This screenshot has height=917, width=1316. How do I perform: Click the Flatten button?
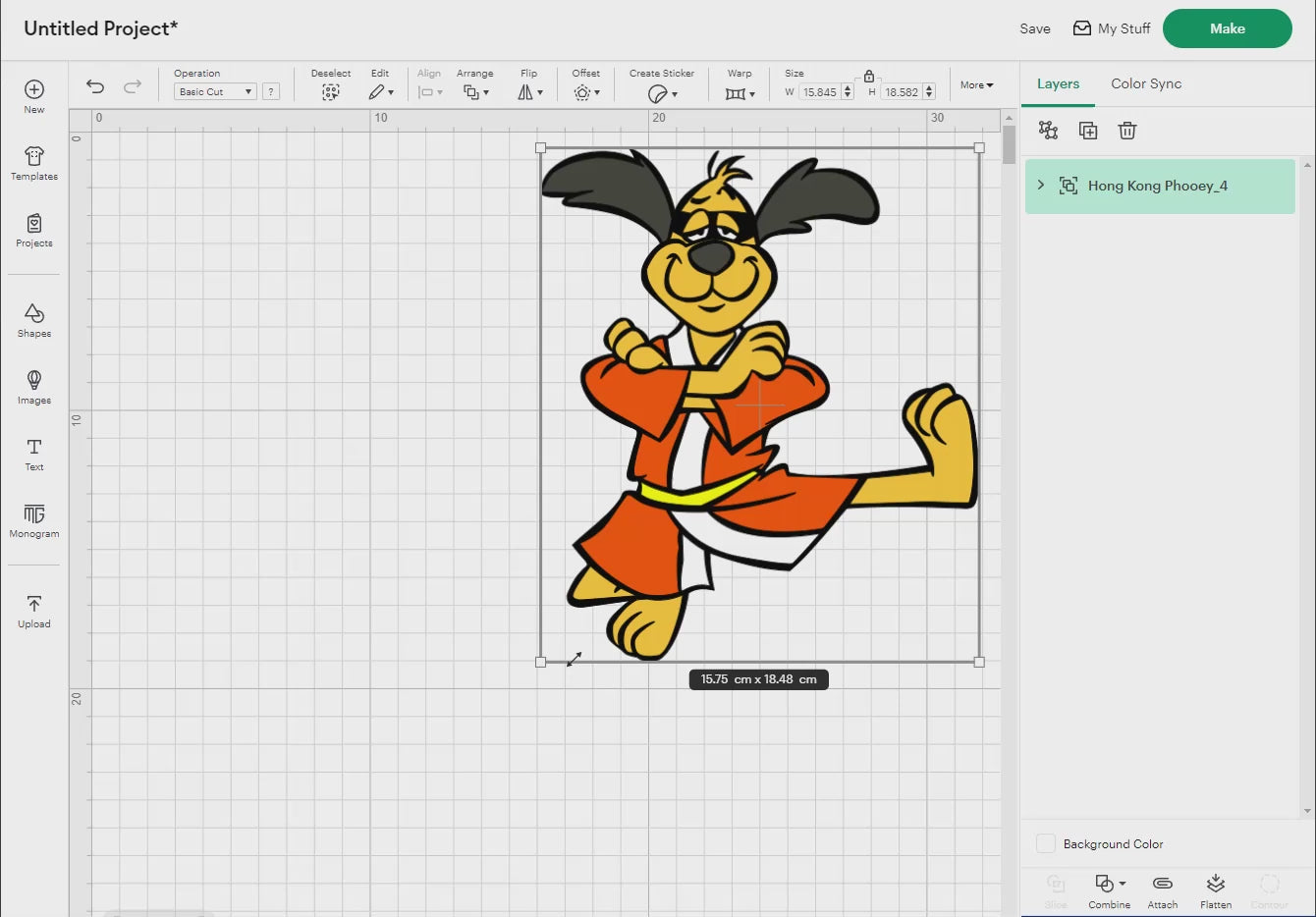[x=1216, y=890]
